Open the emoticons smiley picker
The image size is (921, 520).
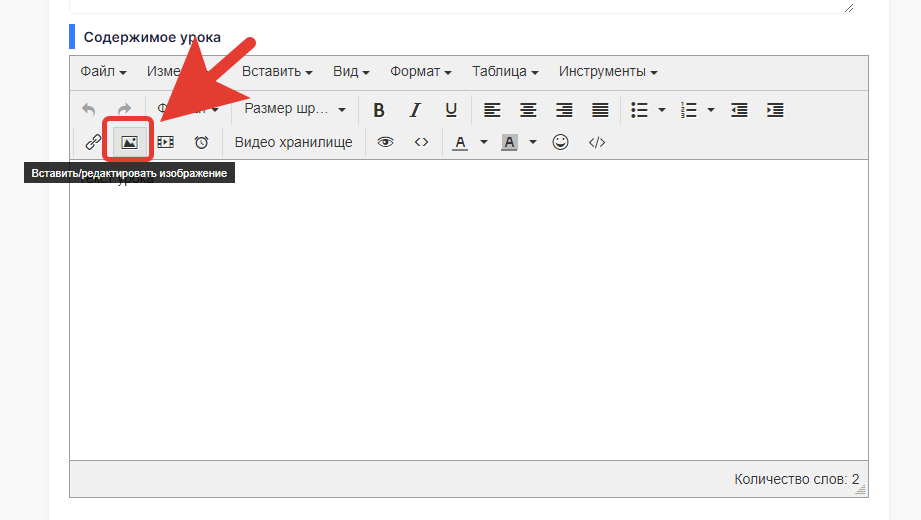point(560,142)
